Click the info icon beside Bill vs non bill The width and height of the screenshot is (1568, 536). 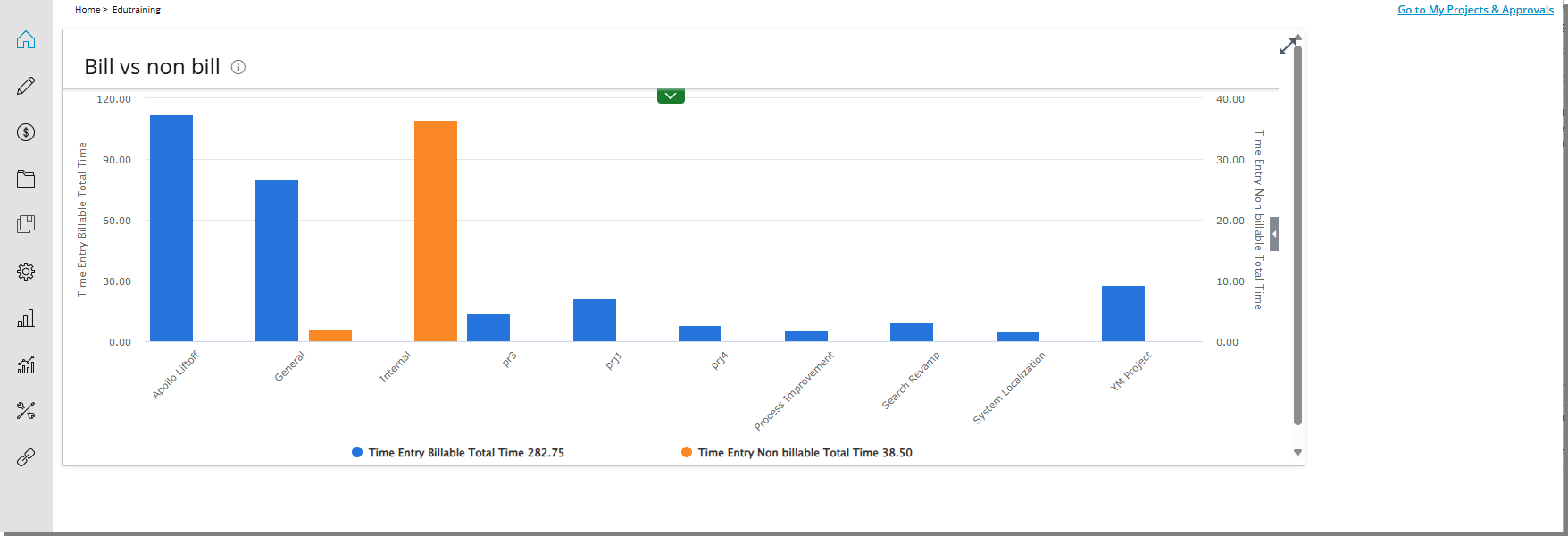(238, 67)
